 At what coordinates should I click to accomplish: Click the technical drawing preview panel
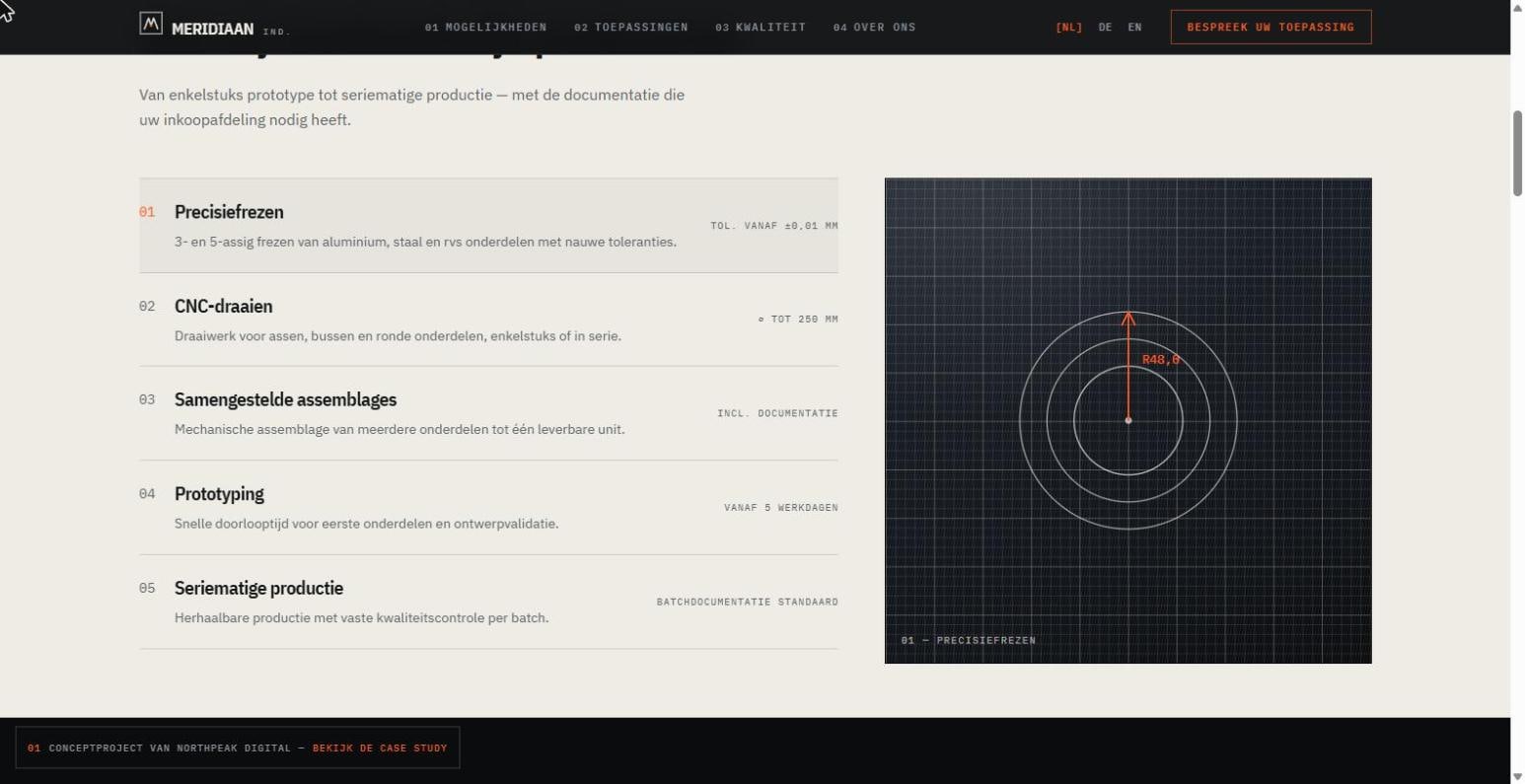[1127, 421]
